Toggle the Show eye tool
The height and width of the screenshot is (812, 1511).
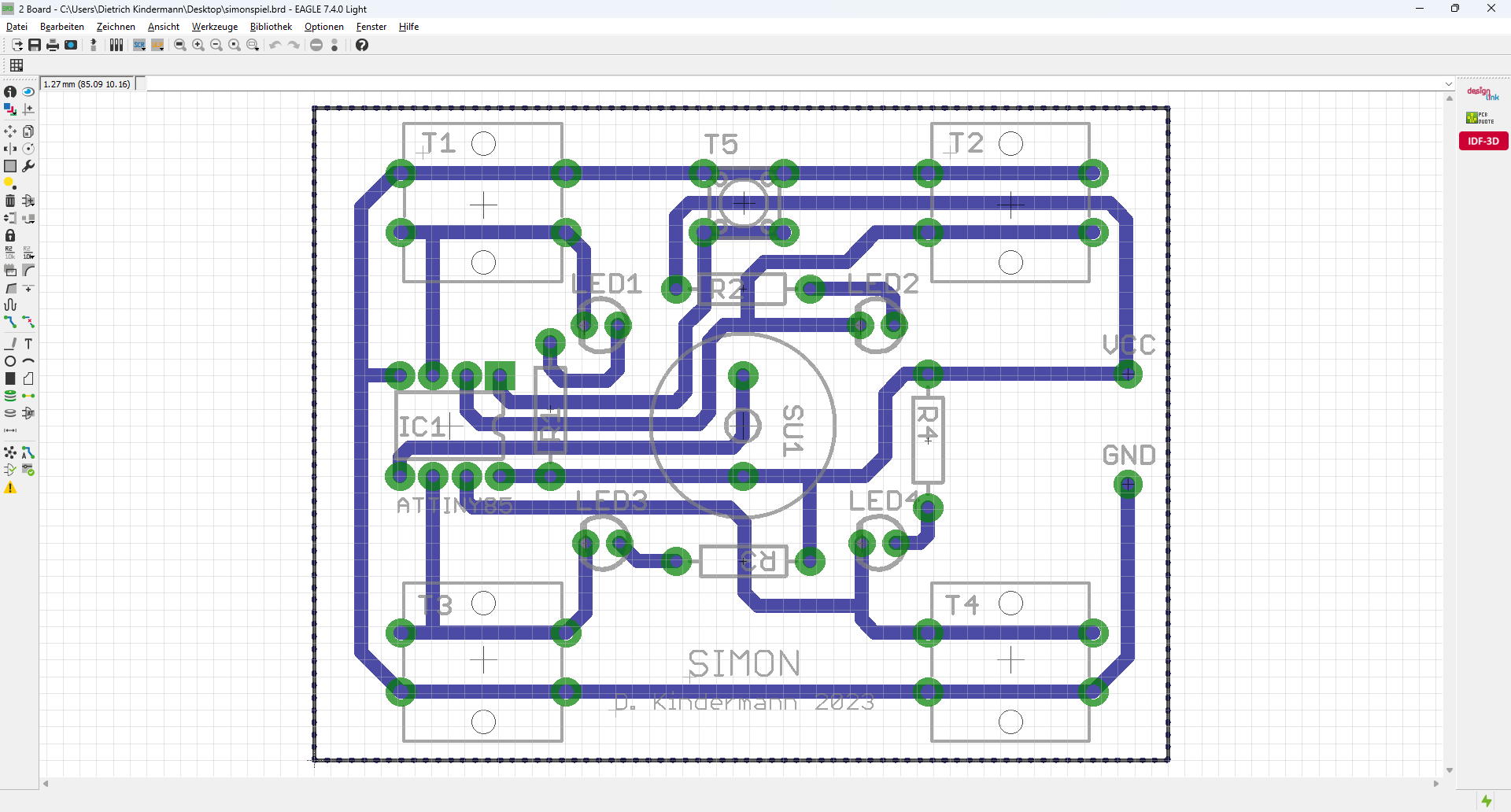point(28,92)
